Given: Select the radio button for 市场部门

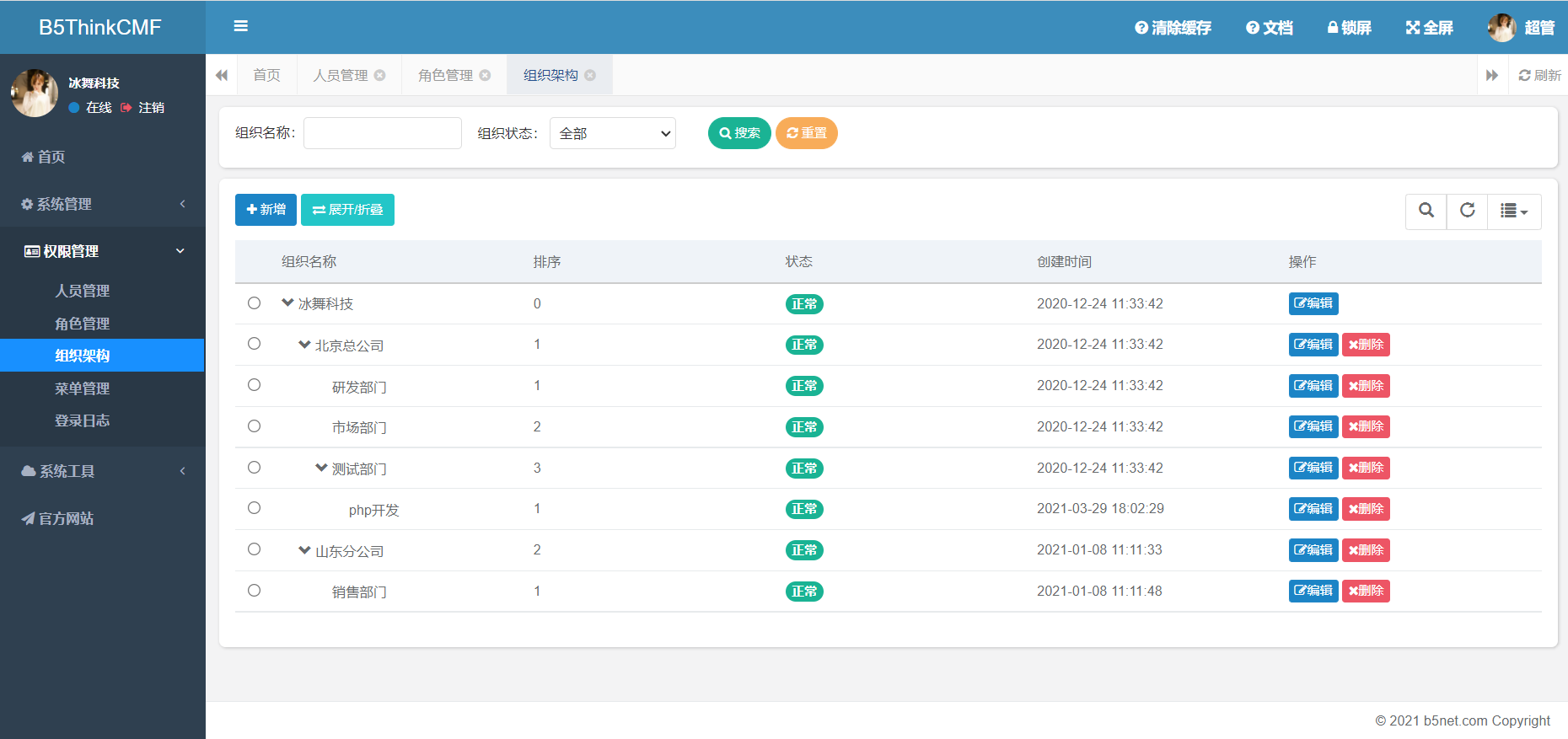Looking at the screenshot, I should tap(254, 426).
